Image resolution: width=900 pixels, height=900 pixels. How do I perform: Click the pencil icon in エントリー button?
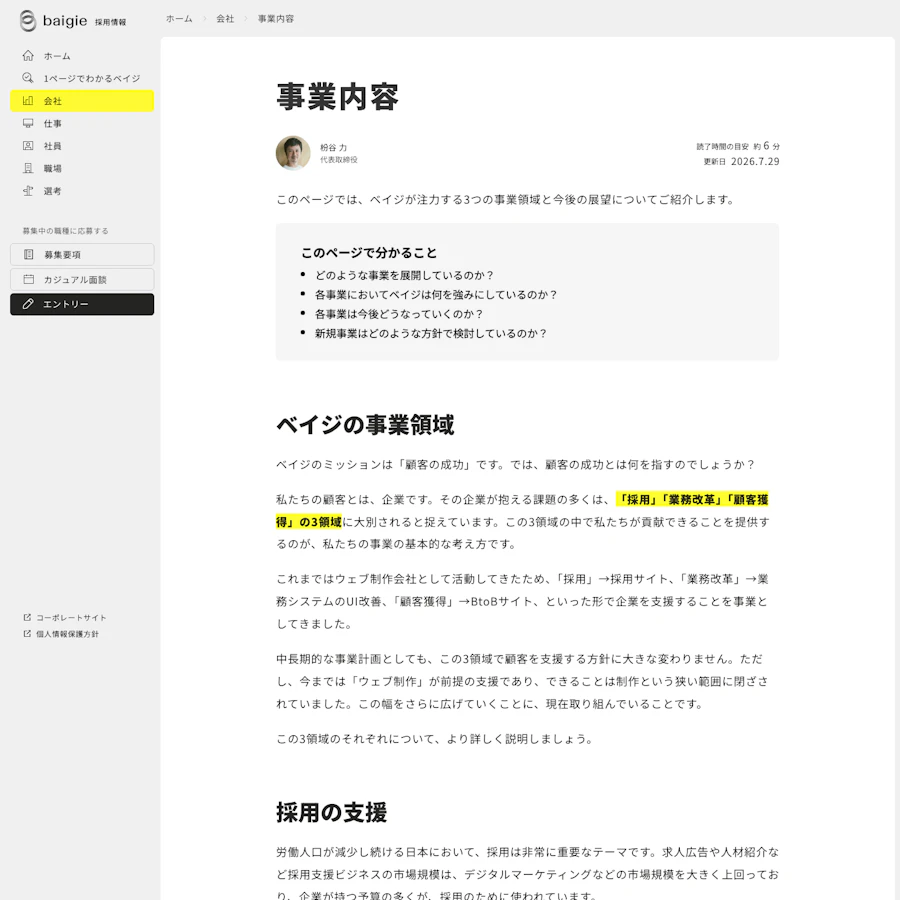tap(28, 304)
